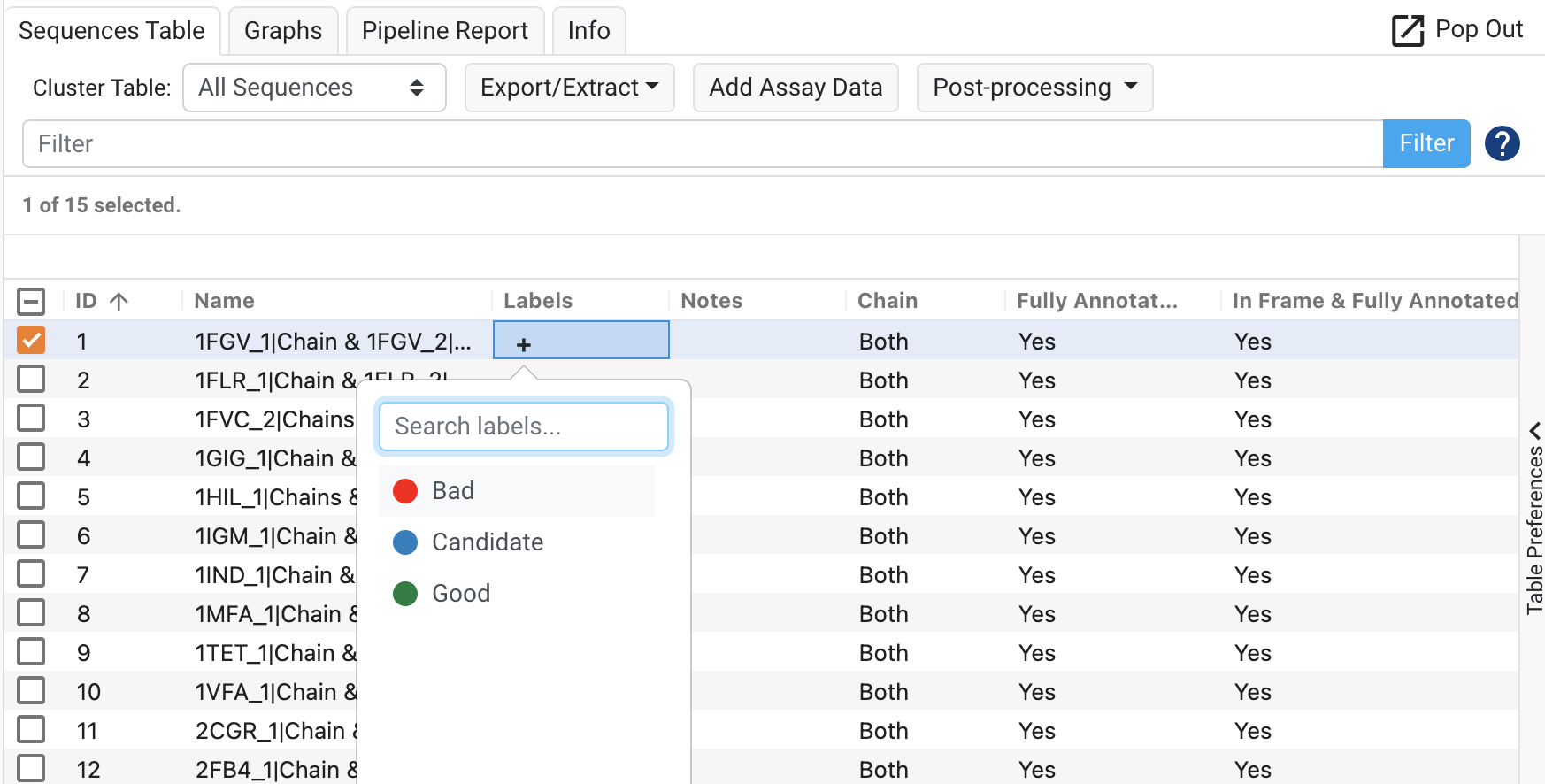Uncheck row 1 checkbox
1545x784 pixels.
click(x=31, y=341)
